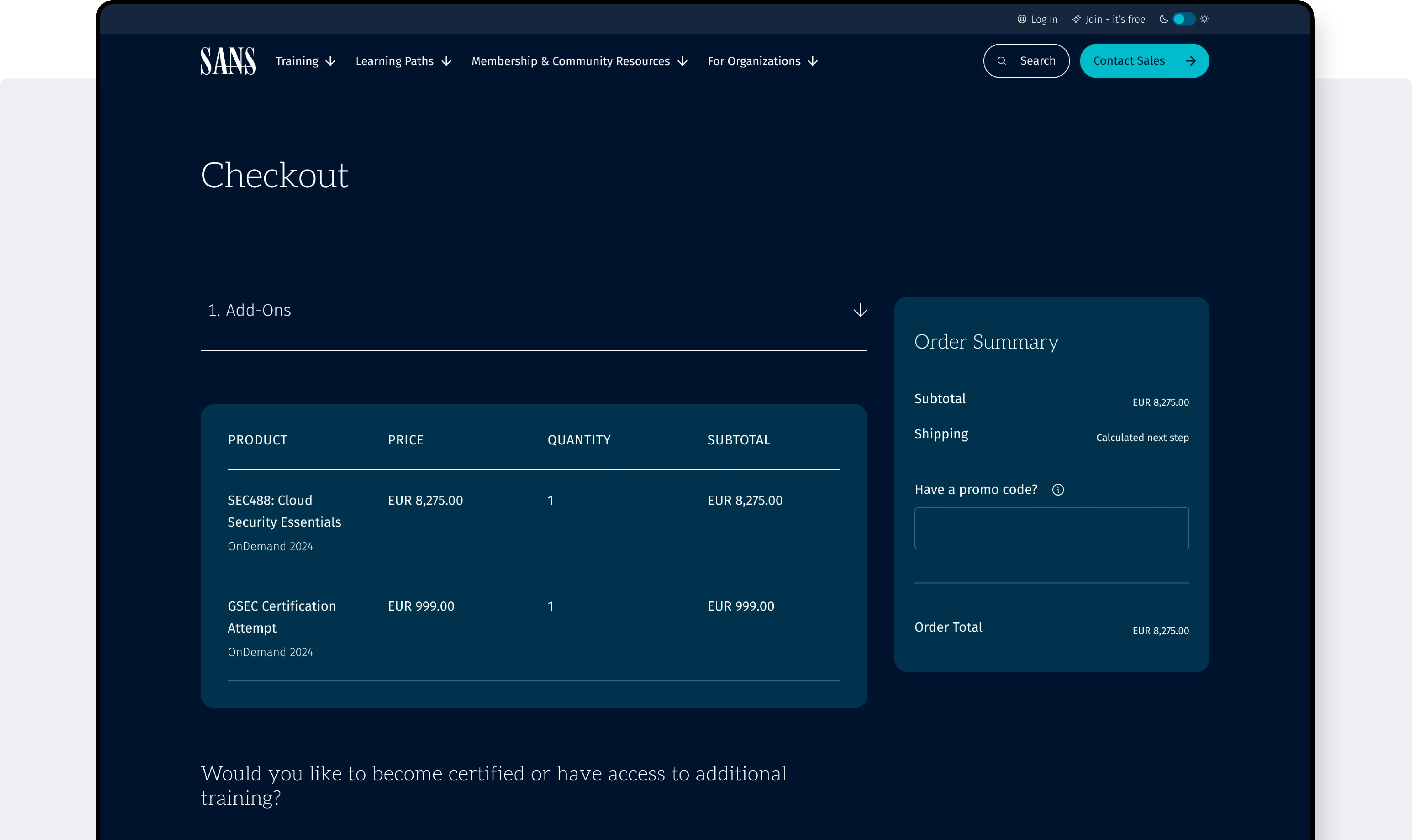Click the SUBTOTAL column header
Screen dimensions: 1412x840
tap(738, 440)
